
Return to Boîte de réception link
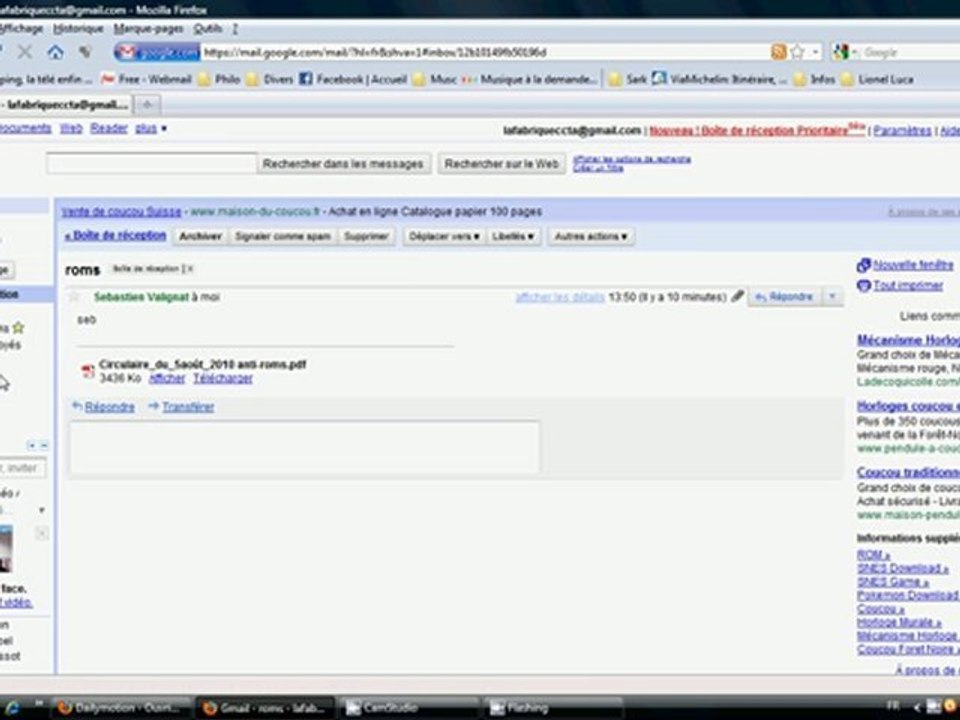coord(116,236)
